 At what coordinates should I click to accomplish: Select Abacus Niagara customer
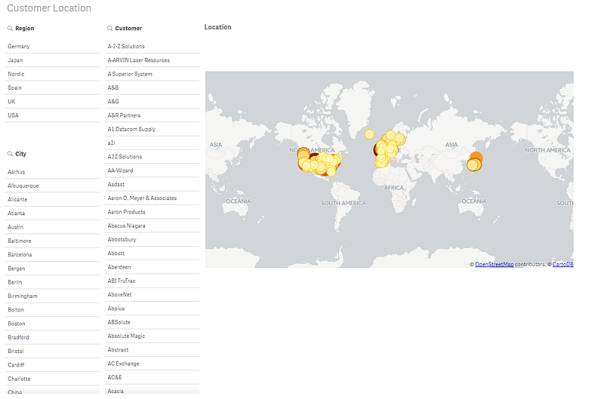pyautogui.click(x=152, y=226)
